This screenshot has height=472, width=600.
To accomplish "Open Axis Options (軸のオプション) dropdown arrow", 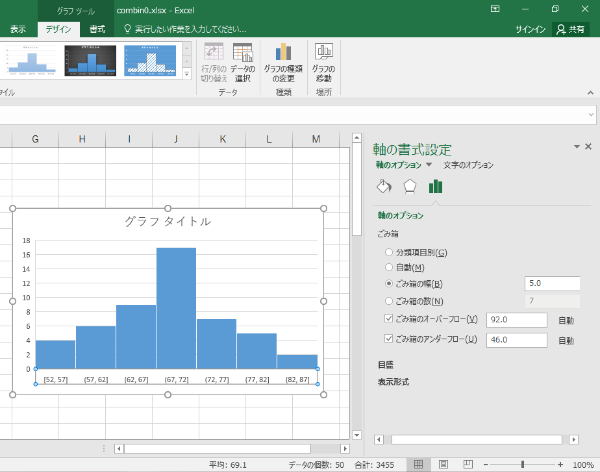I will pos(429,165).
